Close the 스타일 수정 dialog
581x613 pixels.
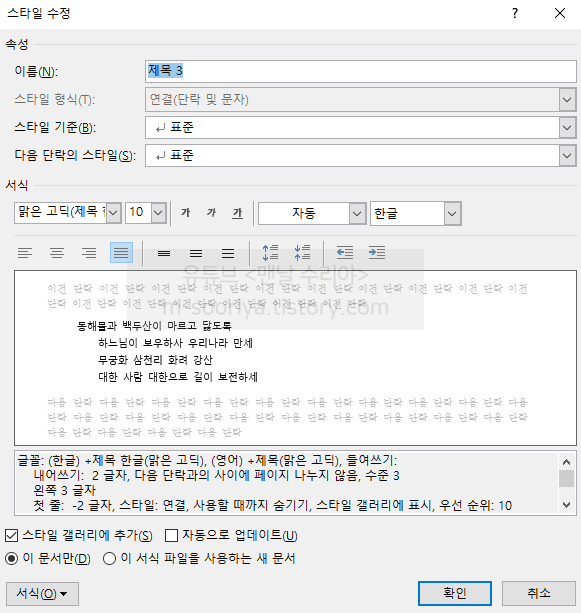point(560,13)
